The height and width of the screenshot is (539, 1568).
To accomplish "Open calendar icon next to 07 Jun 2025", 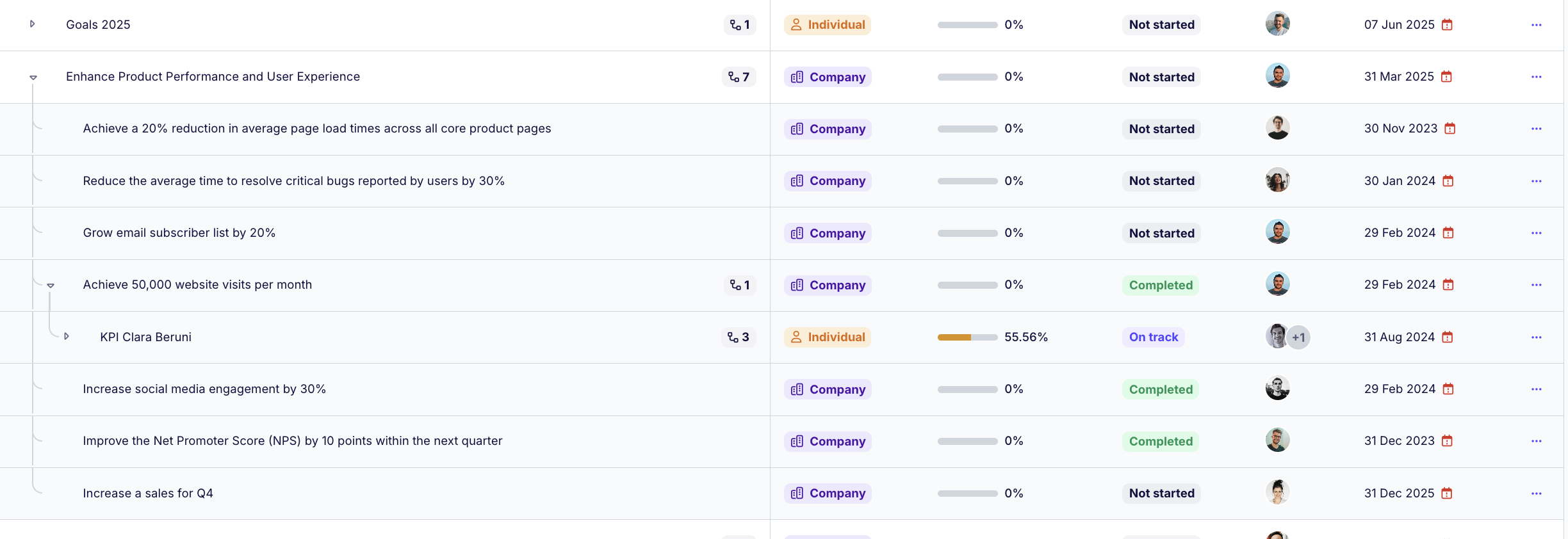I will tap(1447, 25).
